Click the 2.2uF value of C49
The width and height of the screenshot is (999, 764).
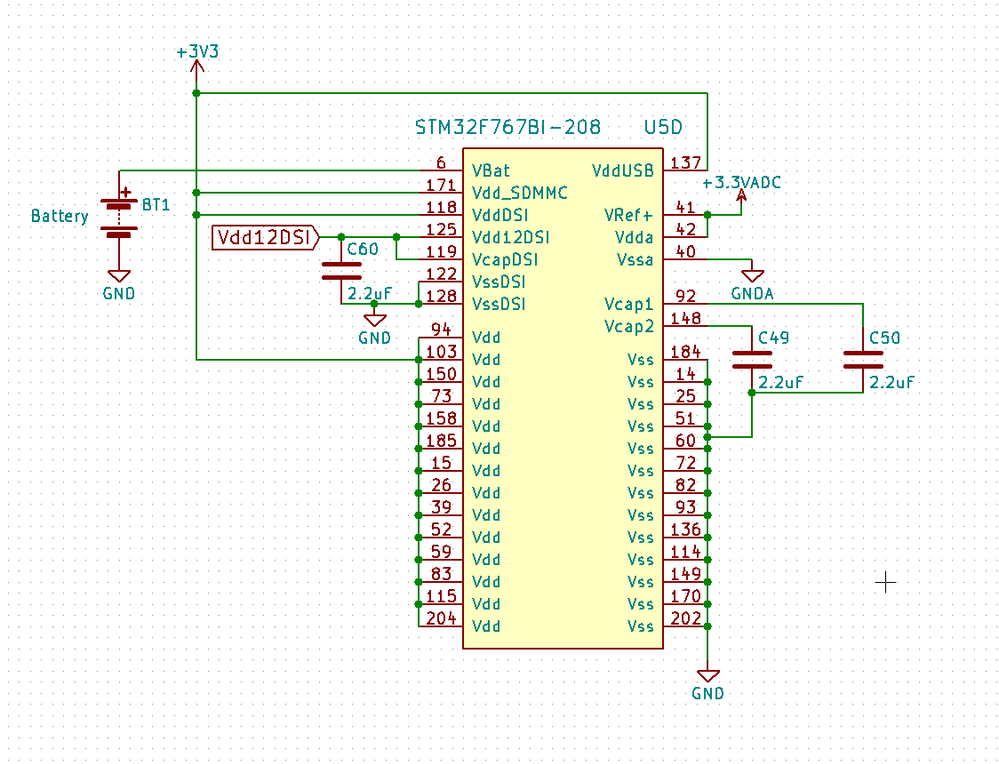780,382
